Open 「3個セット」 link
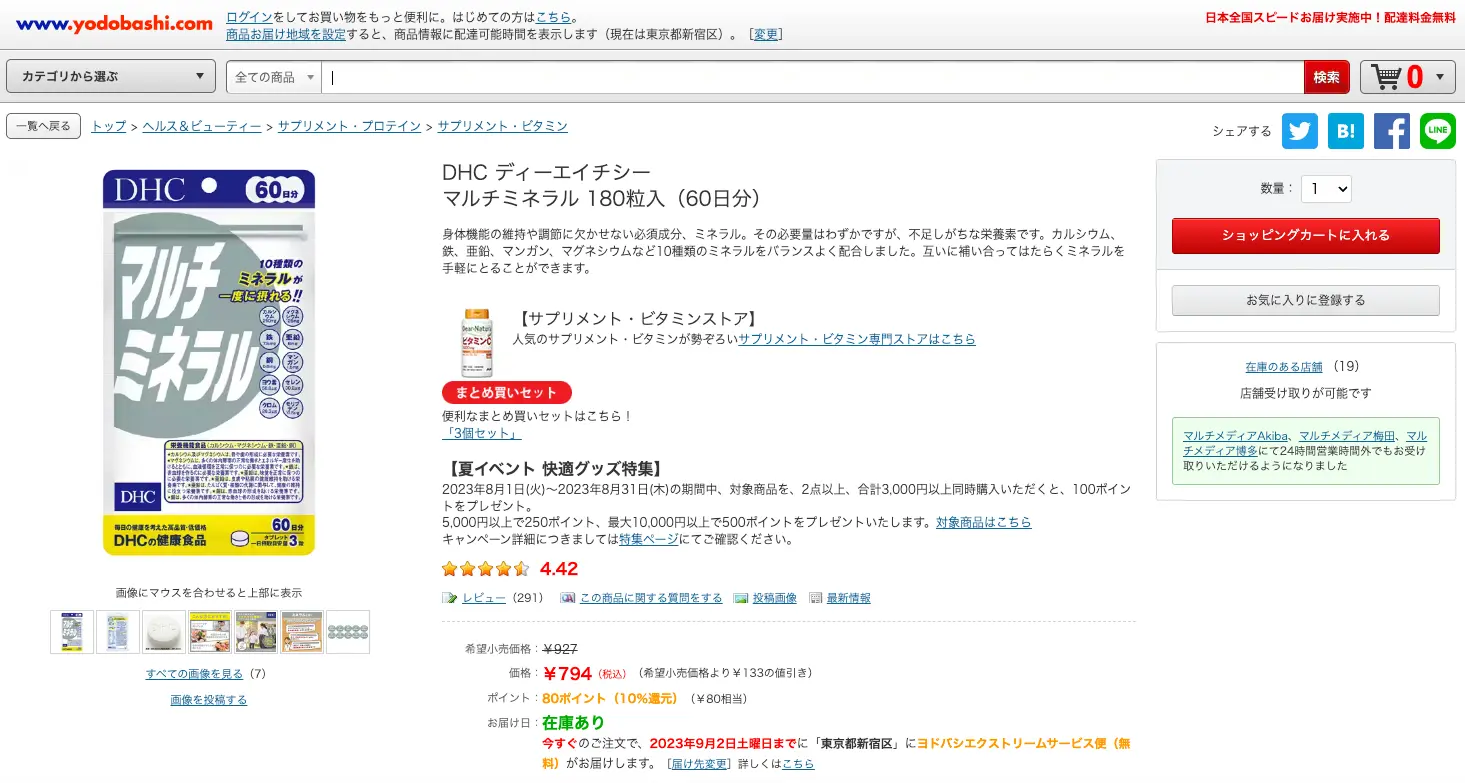This screenshot has width=1465, height=783. click(481, 434)
